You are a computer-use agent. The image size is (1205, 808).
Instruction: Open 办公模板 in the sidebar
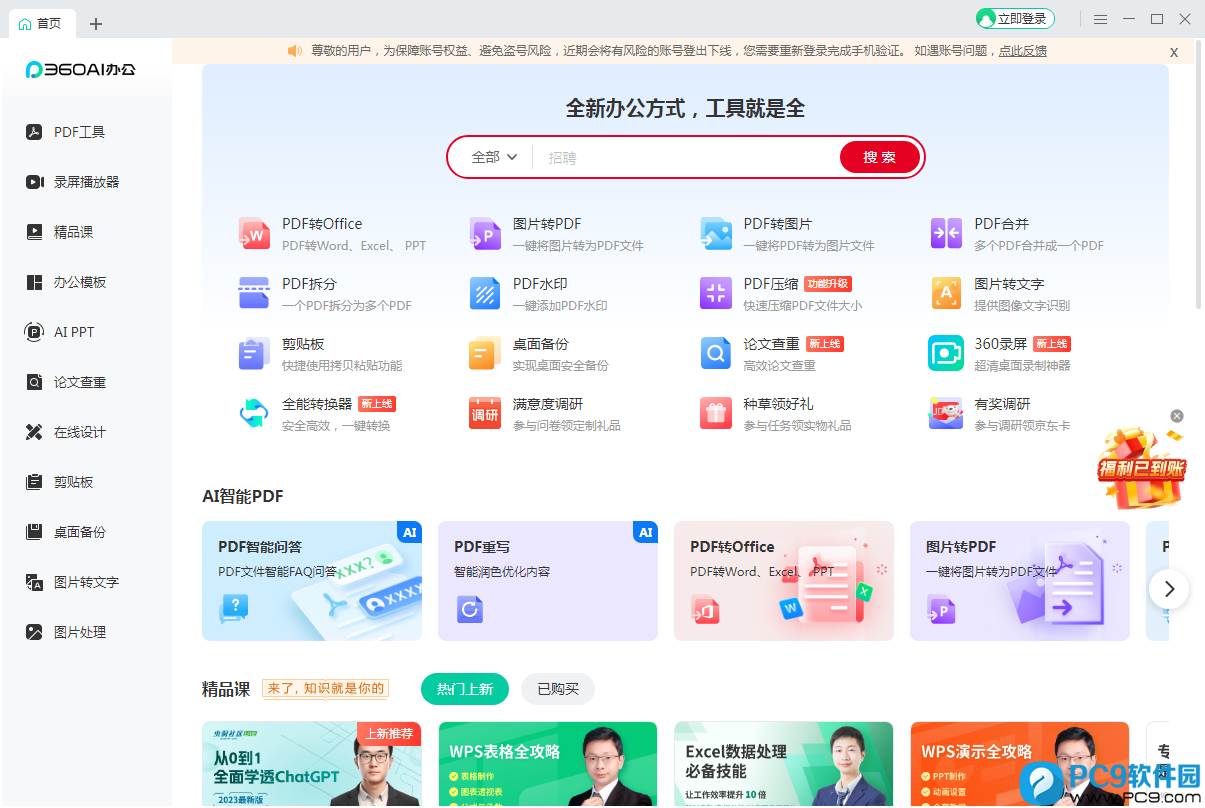tap(66, 282)
